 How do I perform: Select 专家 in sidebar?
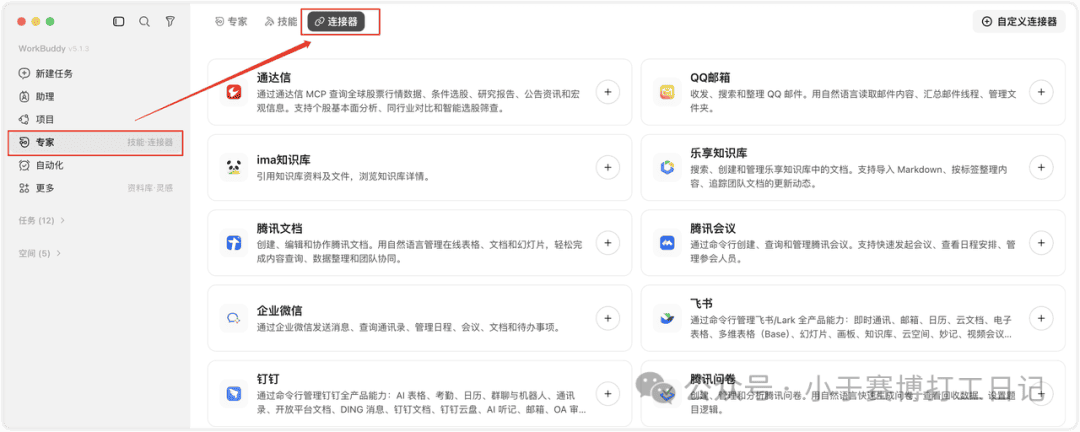click(96, 143)
